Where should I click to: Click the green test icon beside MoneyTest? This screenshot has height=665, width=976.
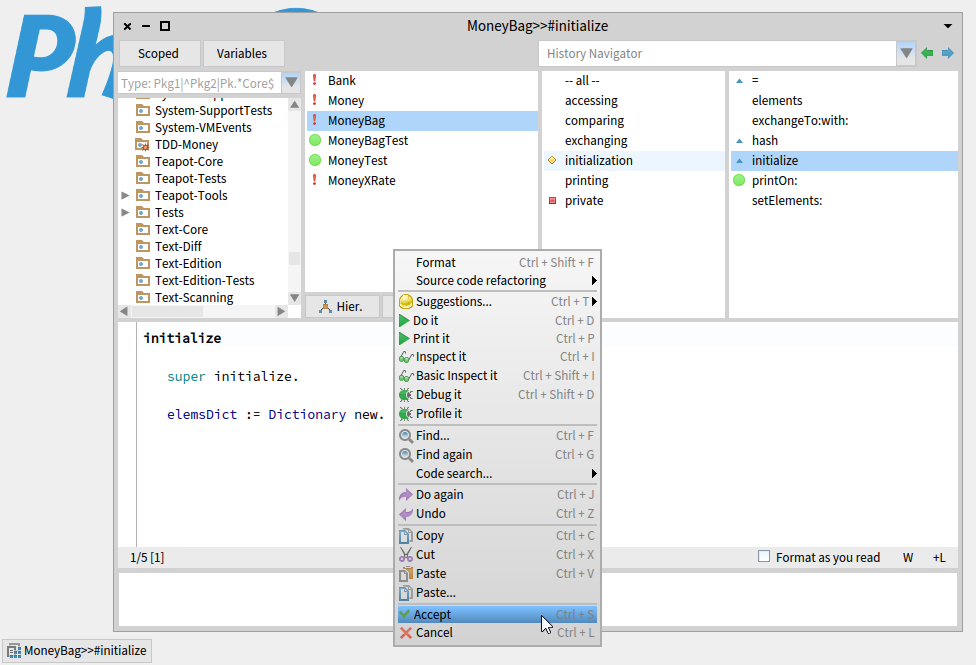pos(315,160)
